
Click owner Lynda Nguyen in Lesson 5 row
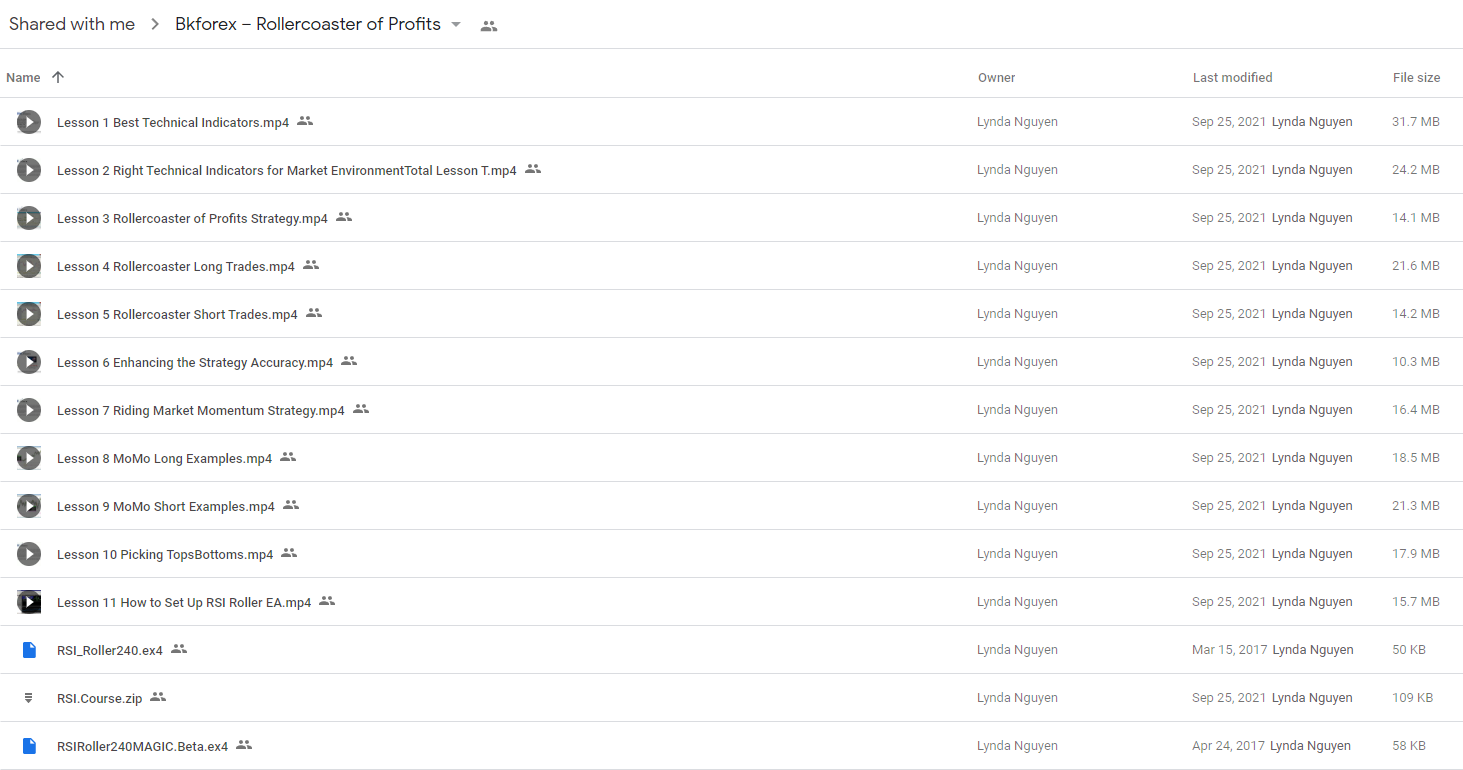coord(1017,314)
